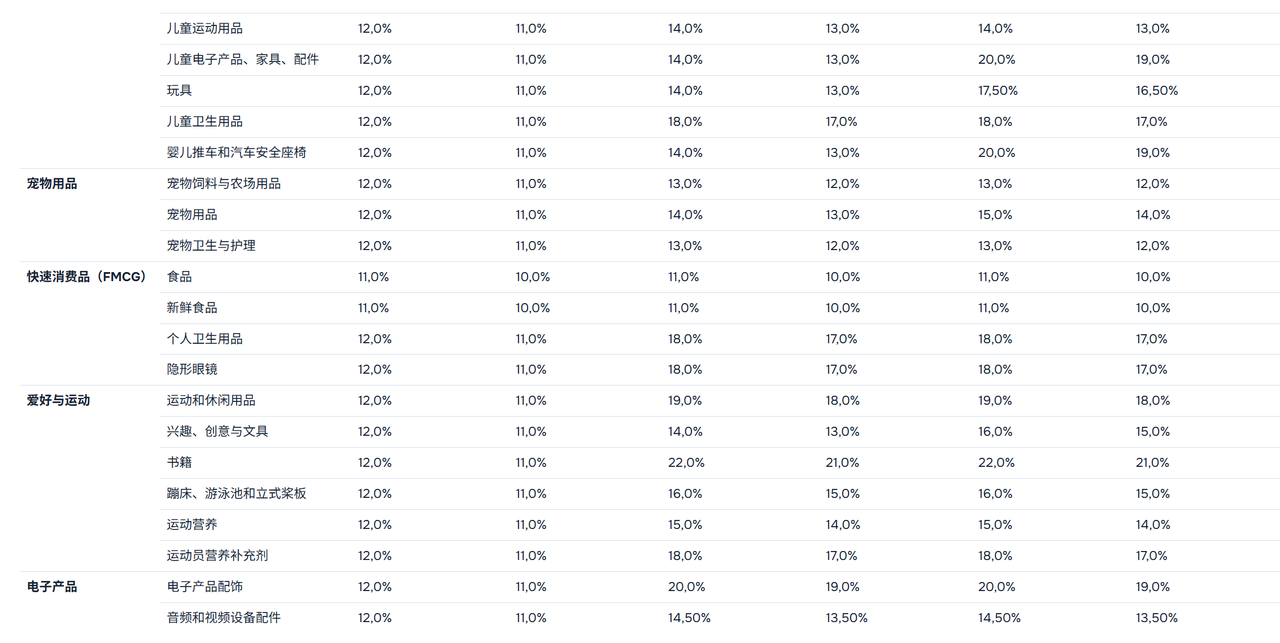The height and width of the screenshot is (643, 1280).
Task: Select the 儿童电子产品、家具、配件 row label
Action: pyautogui.click(x=242, y=60)
